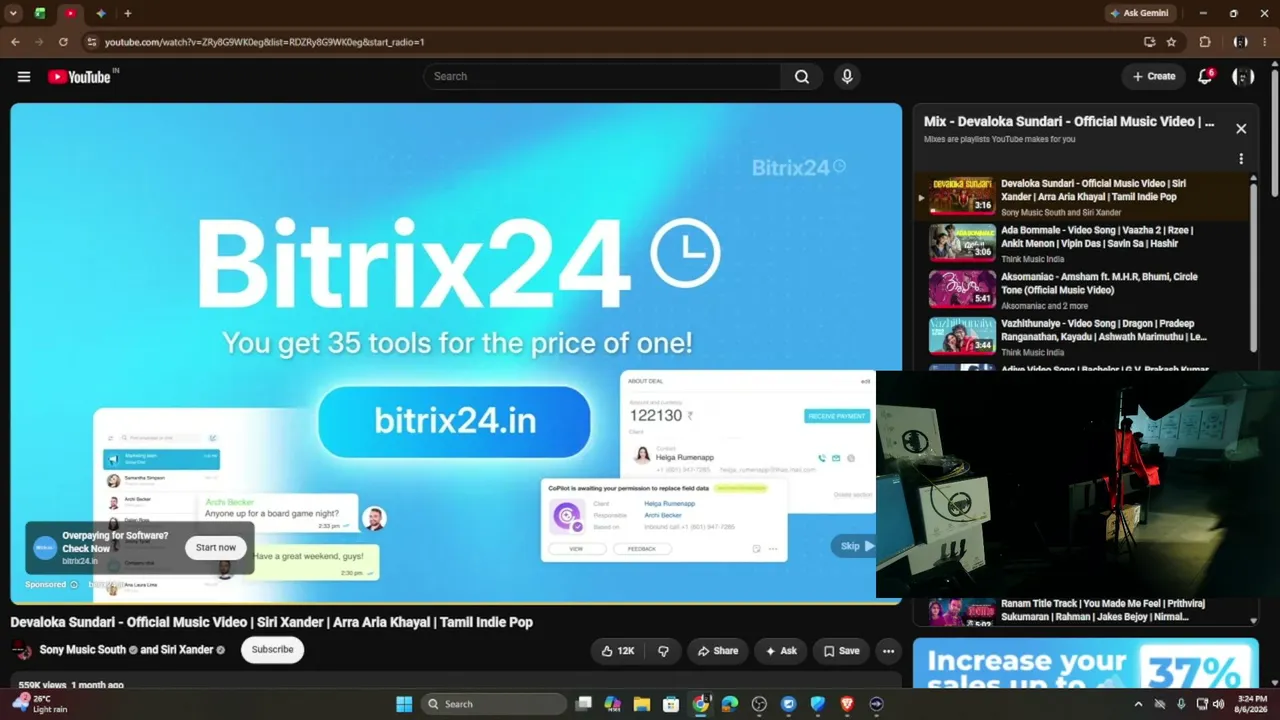Open File Explorer from the taskbar
The height and width of the screenshot is (720, 1280).
click(x=641, y=704)
